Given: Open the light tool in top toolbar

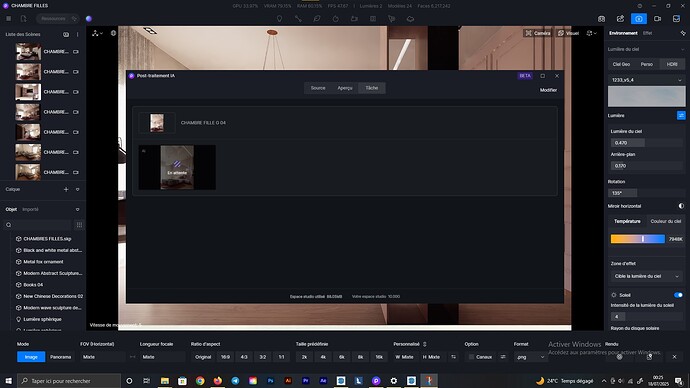Looking at the screenshot, I should pos(279,19).
